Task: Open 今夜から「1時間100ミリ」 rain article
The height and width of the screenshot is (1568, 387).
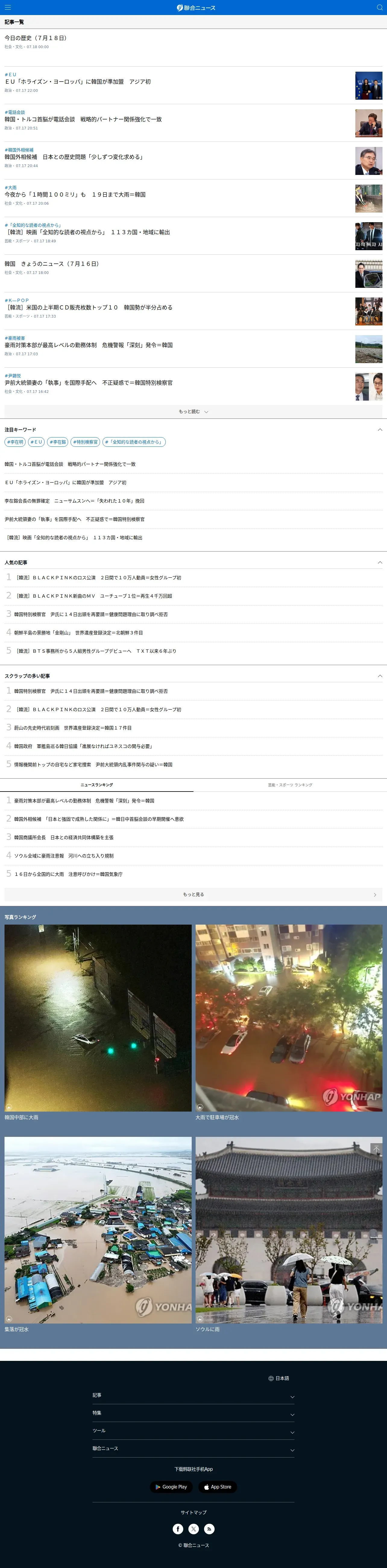Action: [x=76, y=195]
